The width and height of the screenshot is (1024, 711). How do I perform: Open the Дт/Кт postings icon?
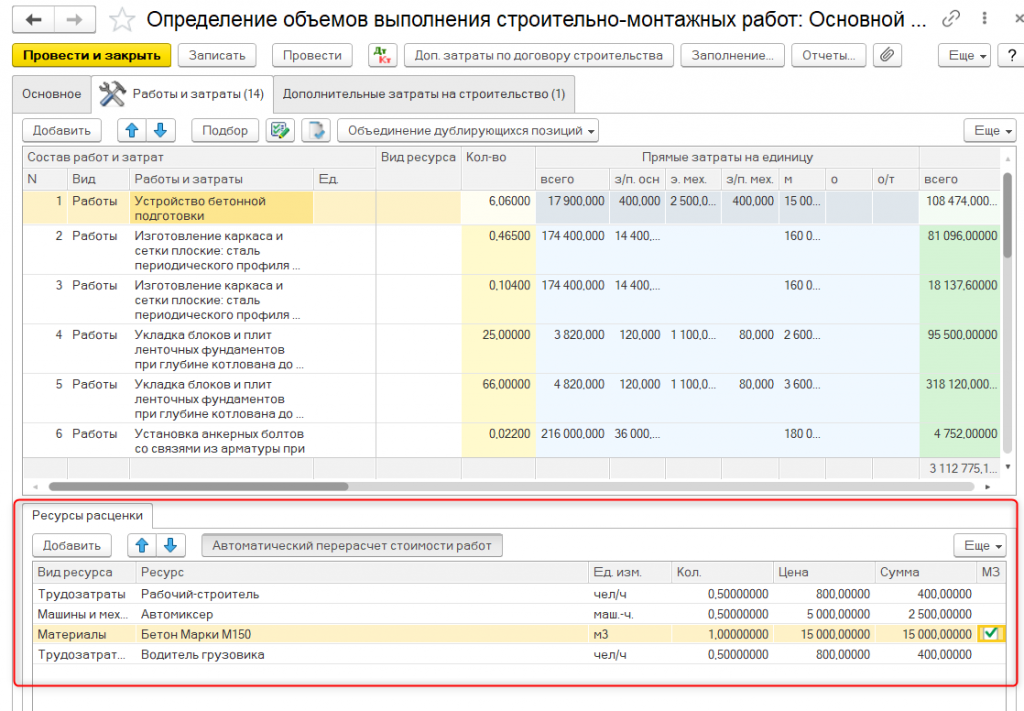coord(382,56)
